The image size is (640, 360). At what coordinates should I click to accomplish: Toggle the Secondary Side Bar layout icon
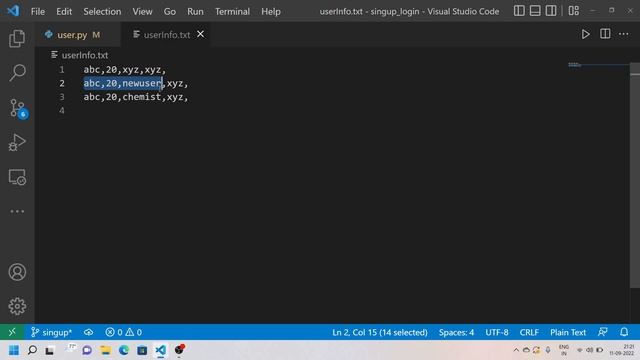[551, 11]
